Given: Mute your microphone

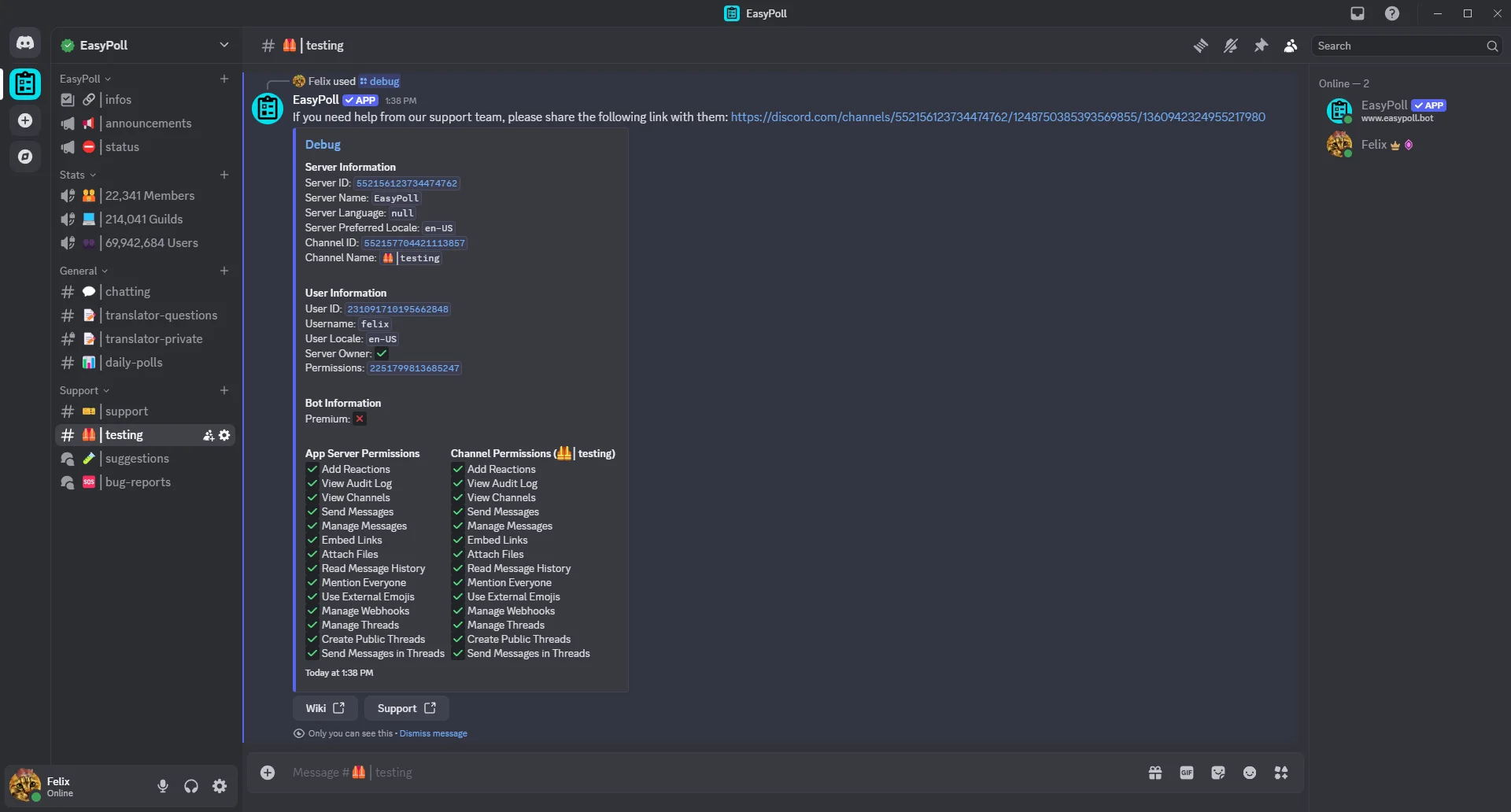Looking at the screenshot, I should pyautogui.click(x=162, y=785).
